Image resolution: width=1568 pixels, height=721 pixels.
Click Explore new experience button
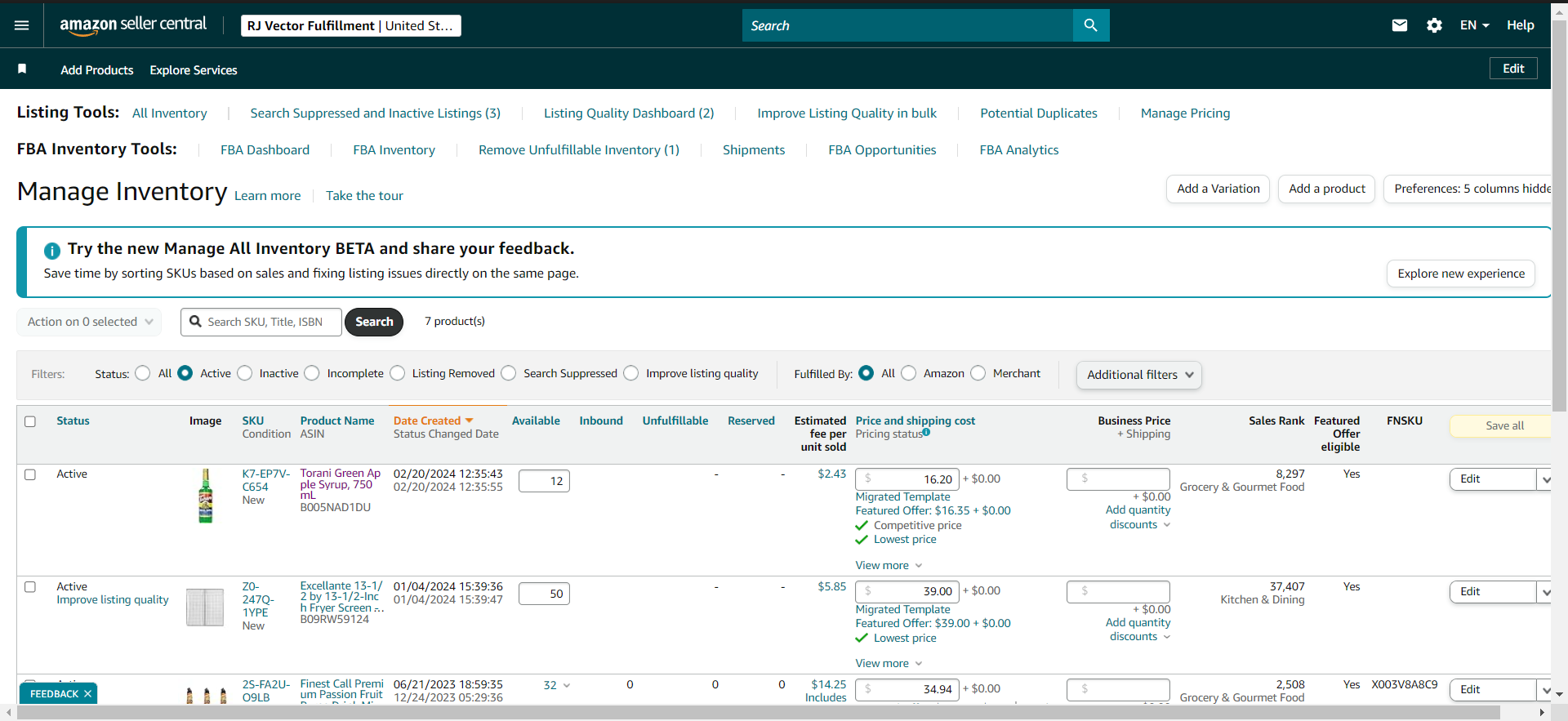click(x=1461, y=274)
